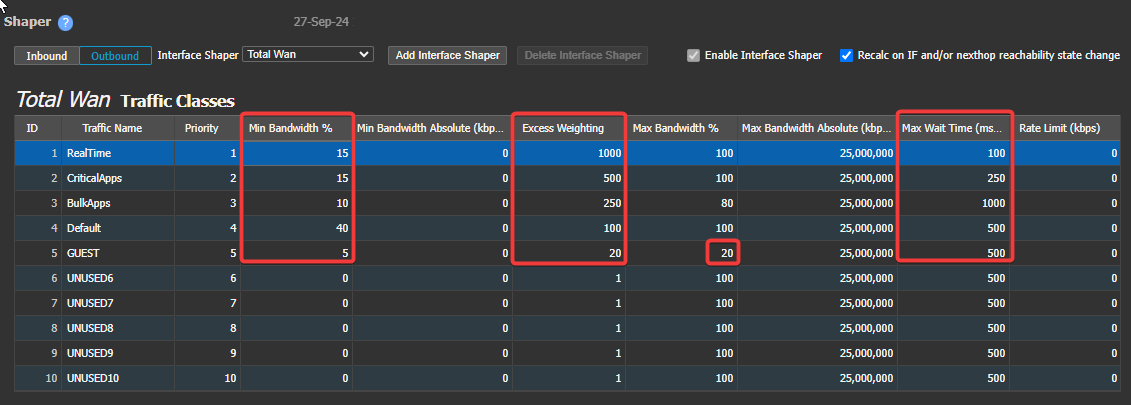
Task: Click the CriticalApps Priority cell showing 2
Action: coord(208,178)
